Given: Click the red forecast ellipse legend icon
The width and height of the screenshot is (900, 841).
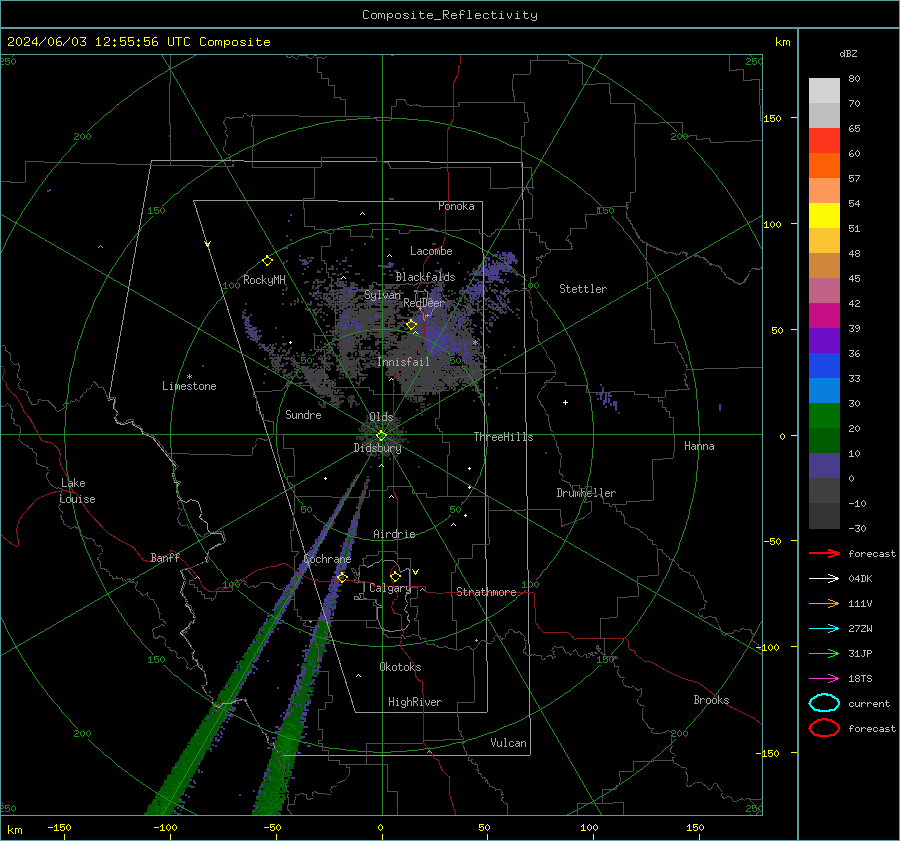Looking at the screenshot, I should pos(824,728).
